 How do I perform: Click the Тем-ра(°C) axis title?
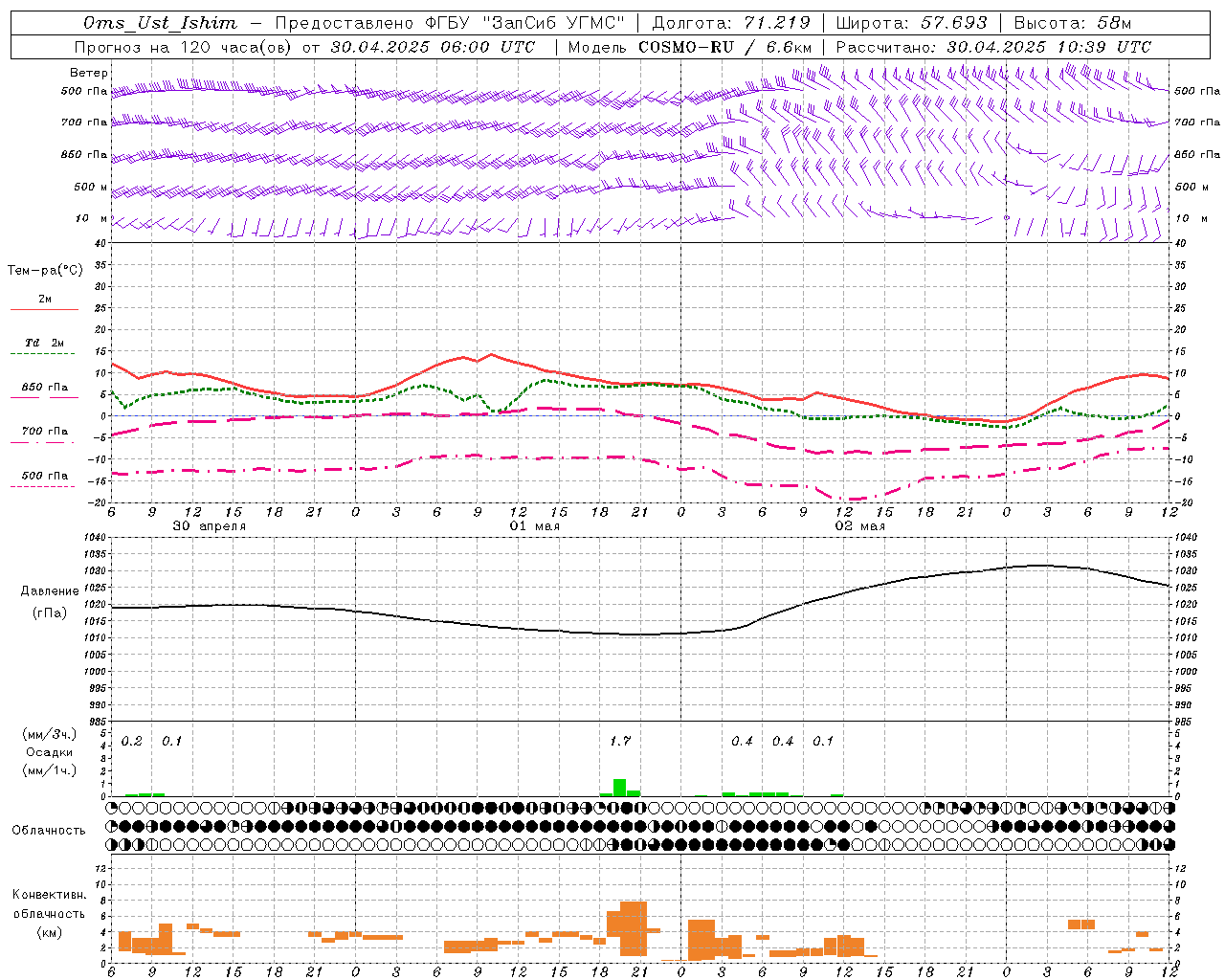[x=45, y=271]
